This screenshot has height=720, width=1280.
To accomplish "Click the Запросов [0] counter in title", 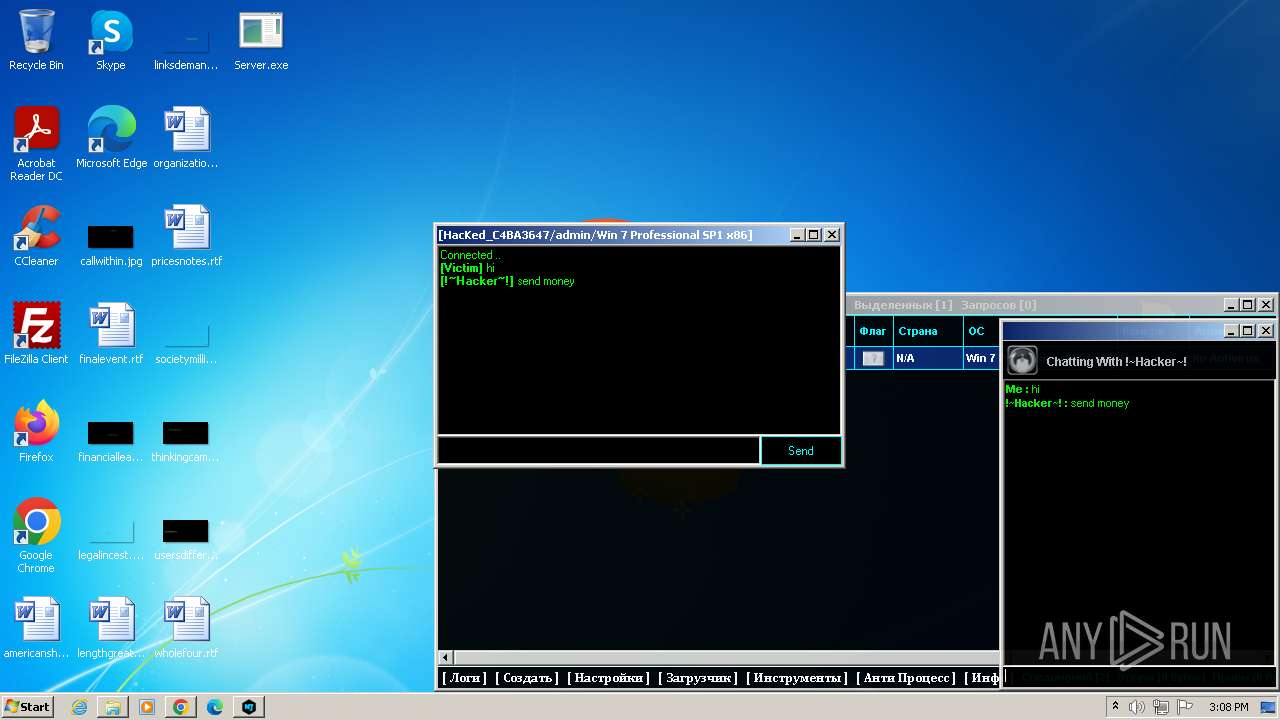I will (x=999, y=305).
